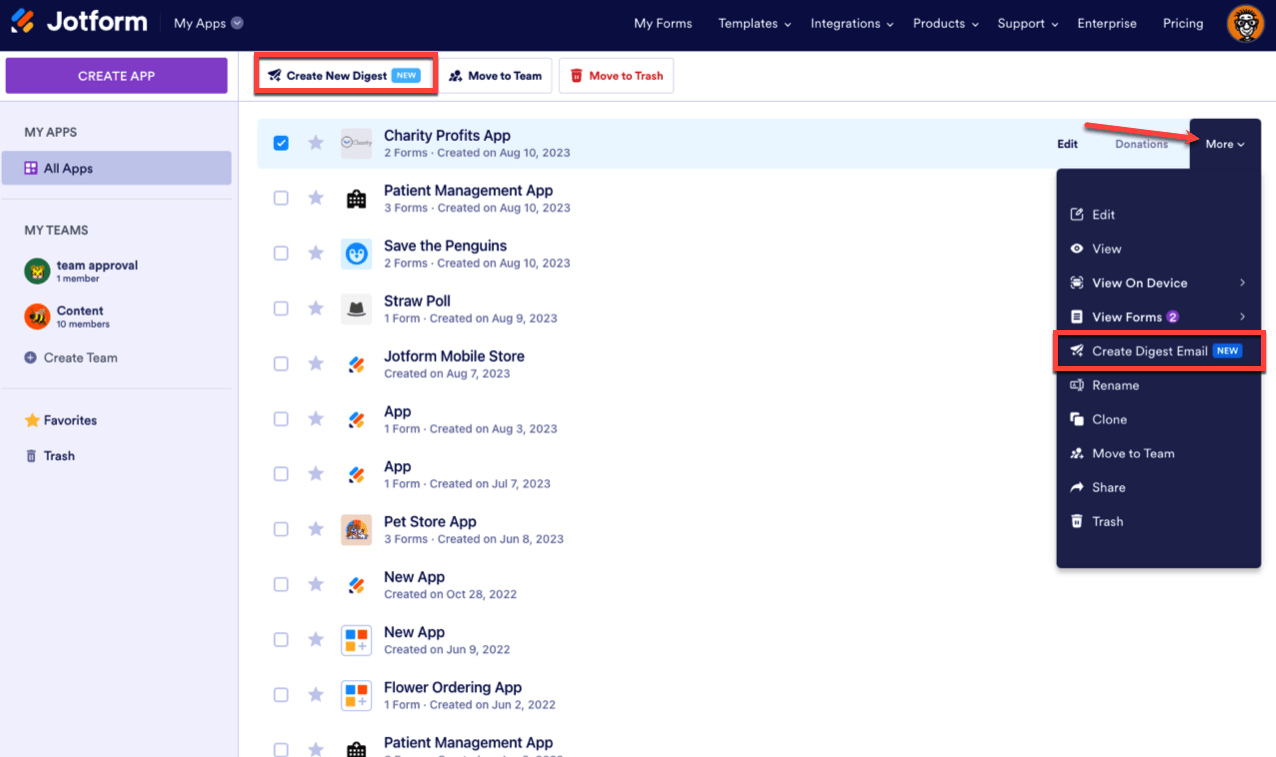Click the Save the Penguins app icon
Viewport: 1276px width, 757px height.
click(x=356, y=254)
